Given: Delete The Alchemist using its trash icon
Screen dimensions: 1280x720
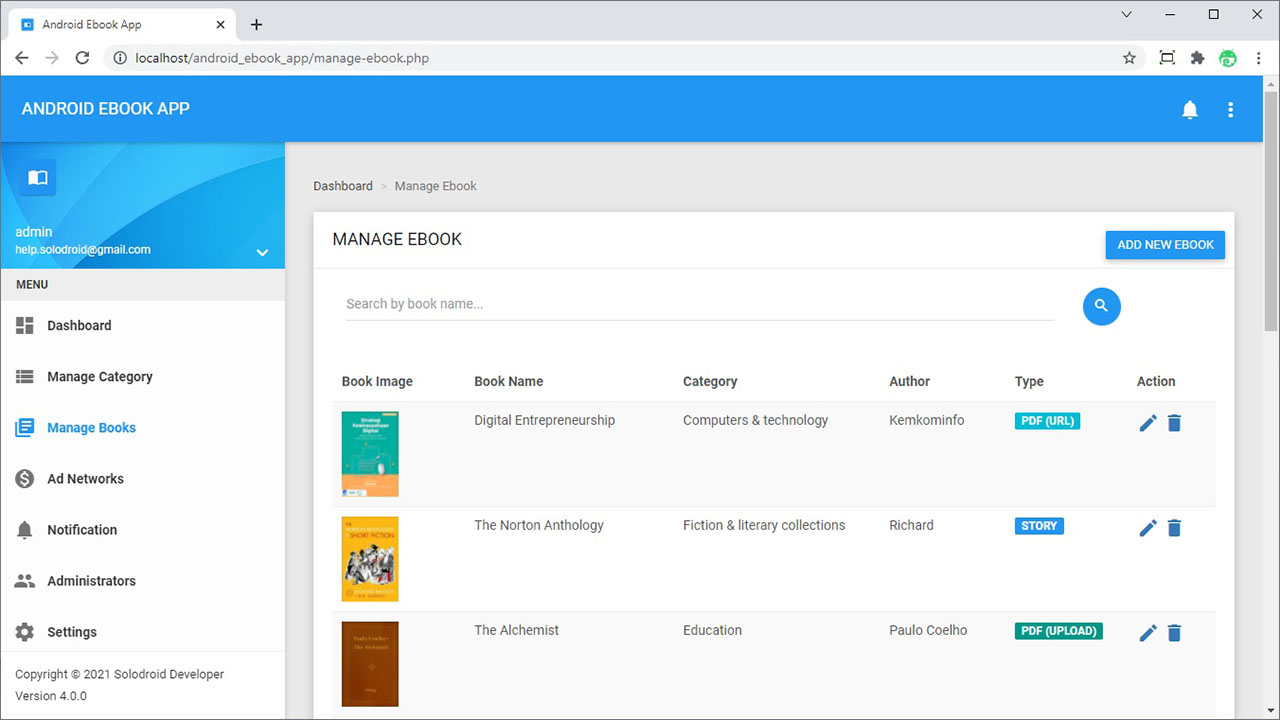Looking at the screenshot, I should pyautogui.click(x=1174, y=632).
